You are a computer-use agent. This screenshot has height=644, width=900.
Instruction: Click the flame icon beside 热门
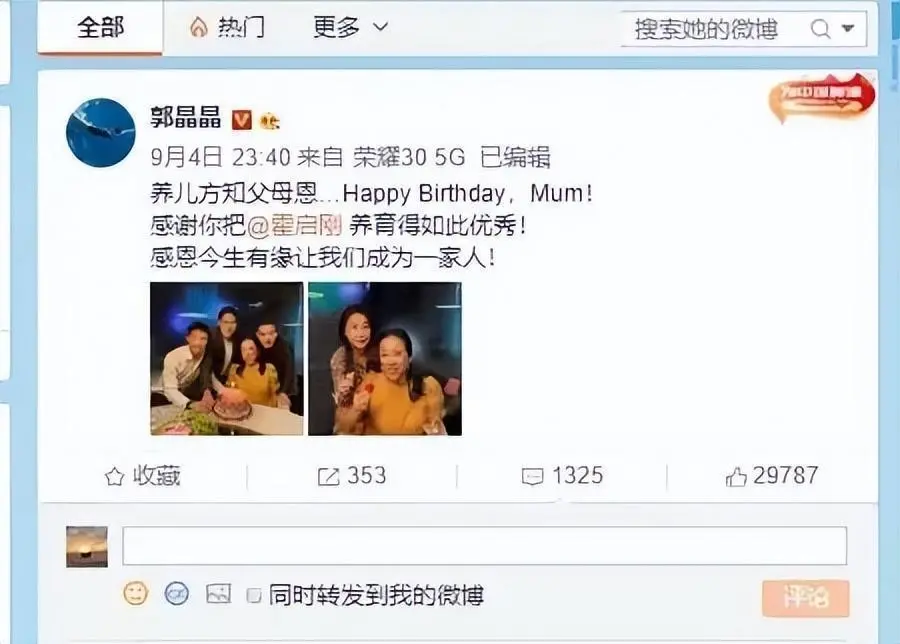coord(199,26)
